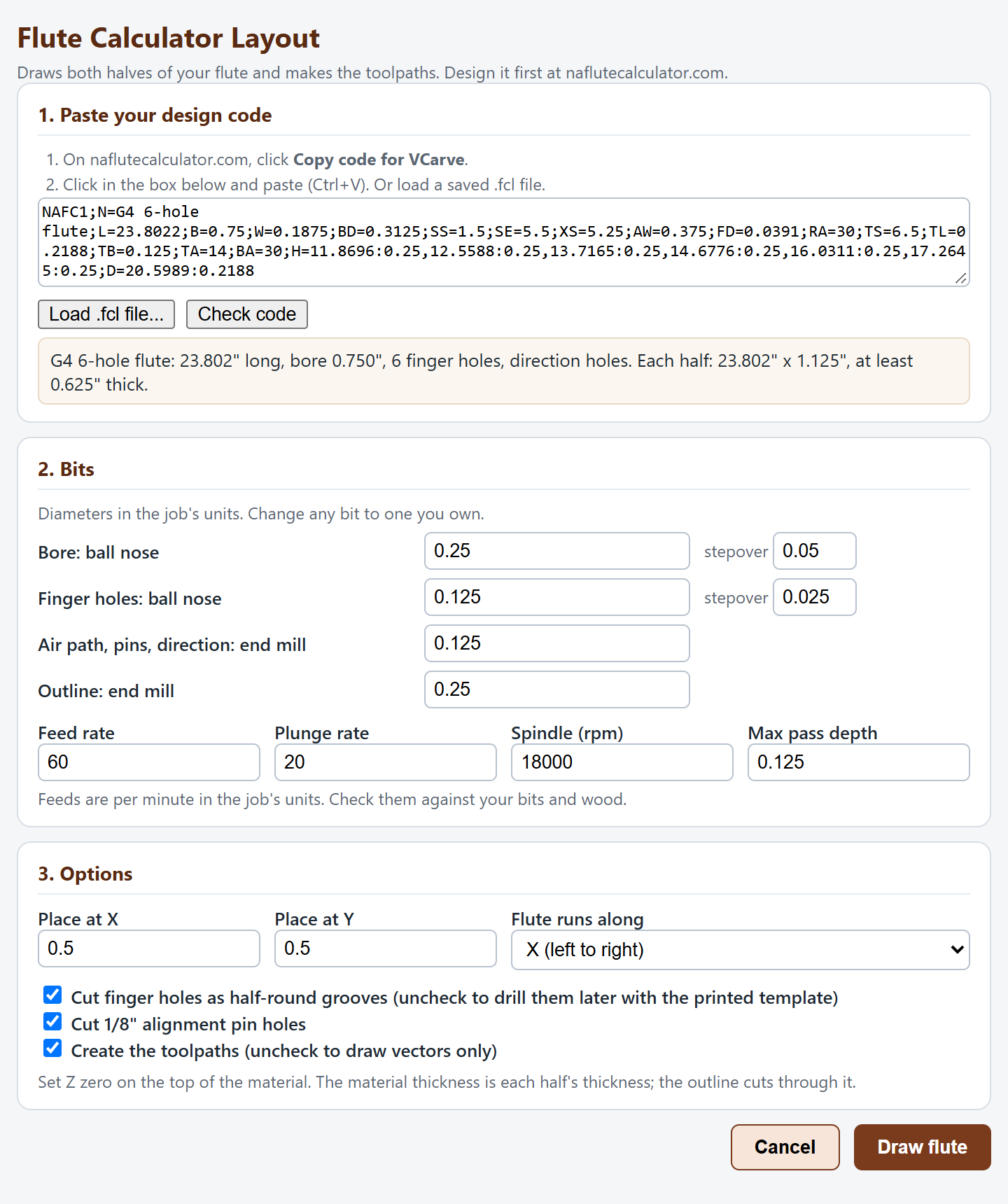Click the "Bore: ball nose" label
Image resolution: width=1008 pixels, height=1204 pixels.
(x=99, y=552)
